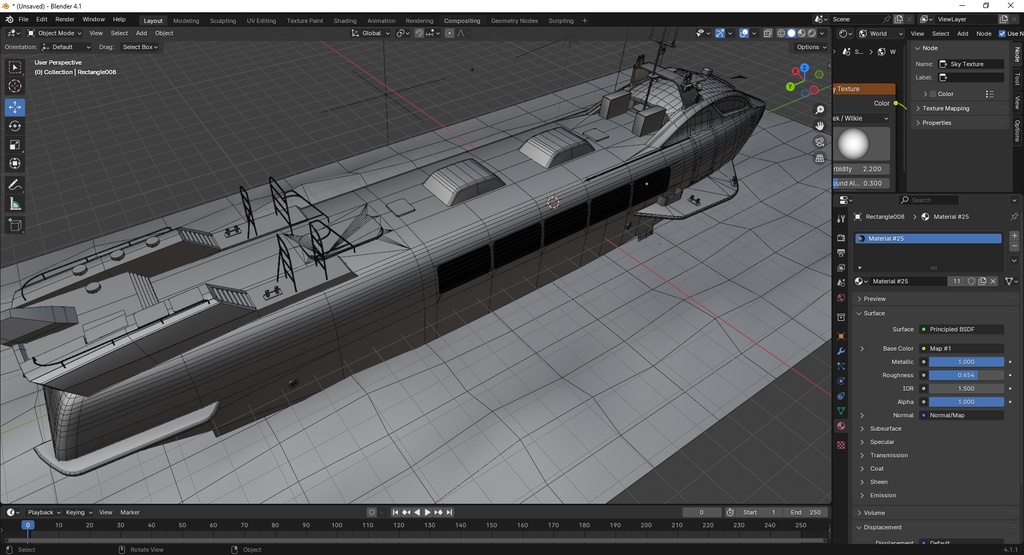Click the Principled BSDF surface shader button
This screenshot has height=555, width=1024.
961,329
